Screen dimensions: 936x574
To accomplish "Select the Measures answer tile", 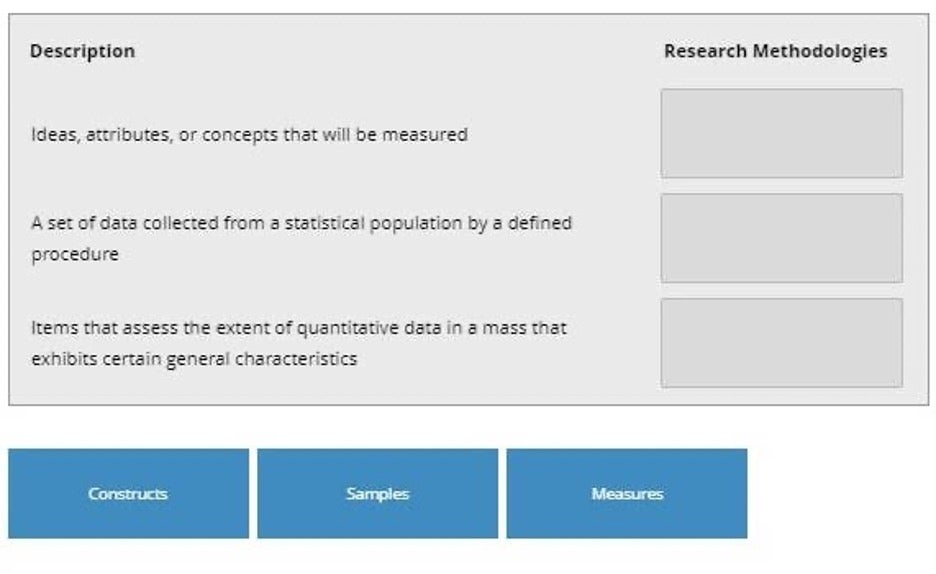I will point(627,493).
